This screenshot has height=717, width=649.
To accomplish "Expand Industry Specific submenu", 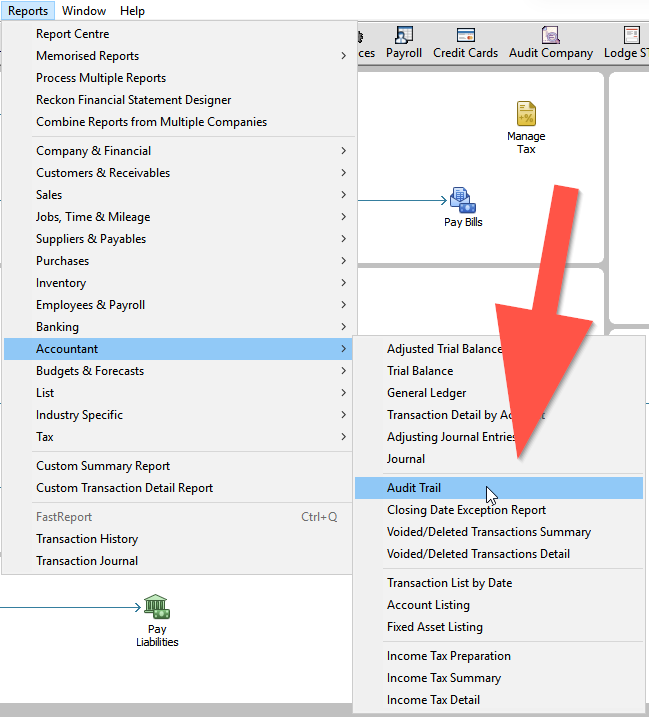I will (x=178, y=415).
